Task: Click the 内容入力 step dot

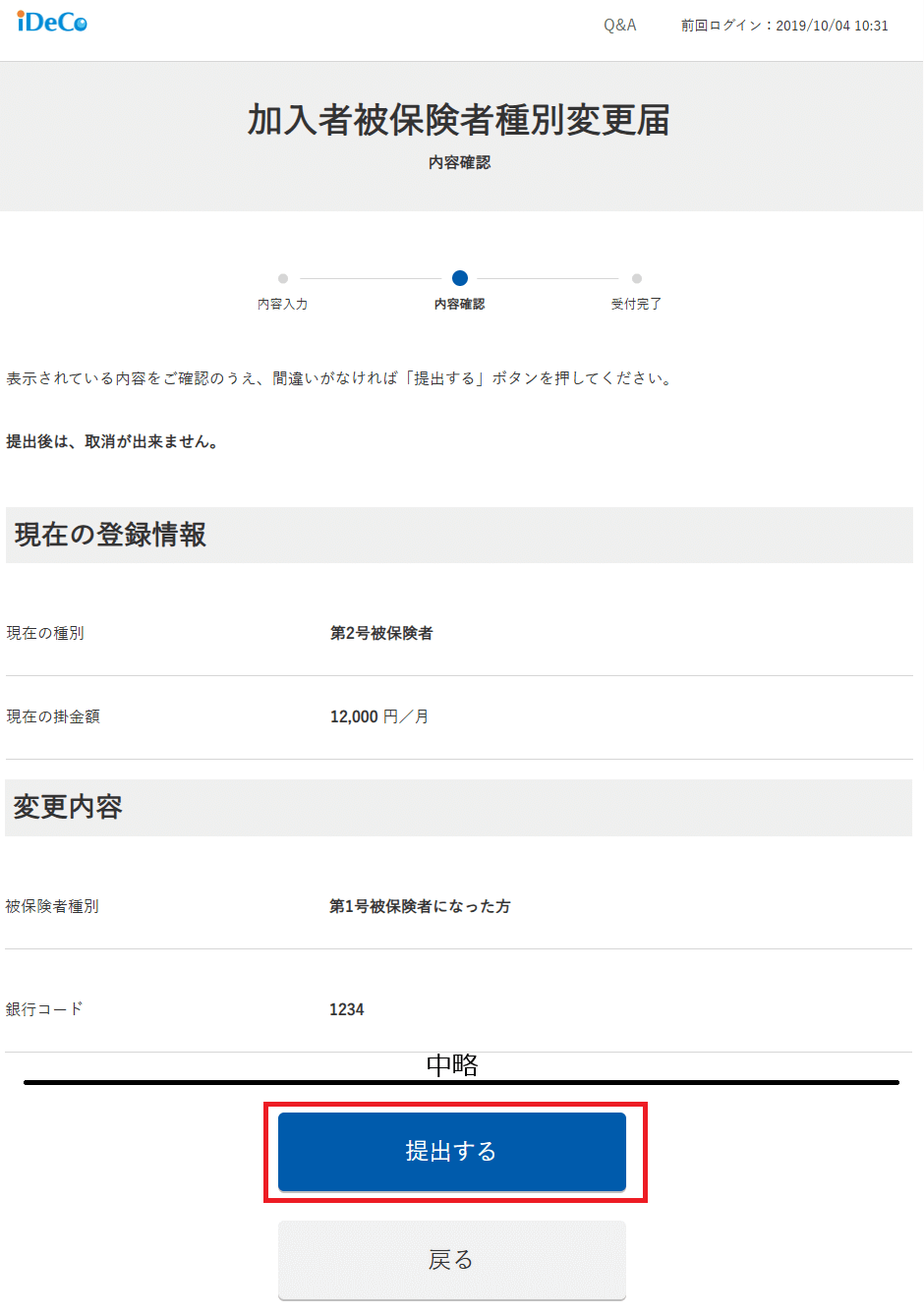Action: point(283,279)
